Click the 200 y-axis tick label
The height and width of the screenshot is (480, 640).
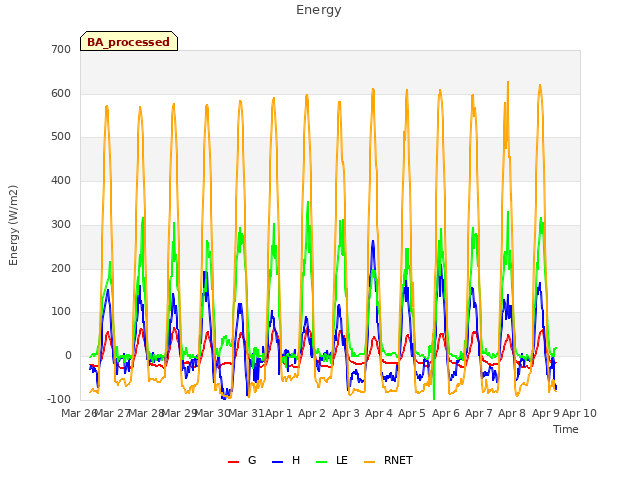pyautogui.click(x=61, y=269)
